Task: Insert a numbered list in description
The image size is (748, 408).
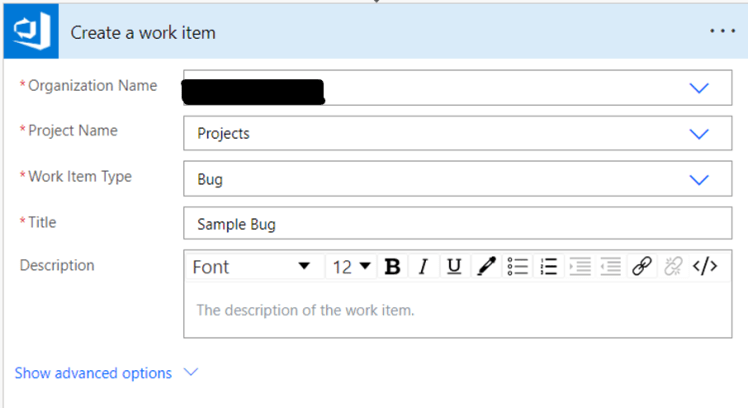Action: click(x=548, y=267)
